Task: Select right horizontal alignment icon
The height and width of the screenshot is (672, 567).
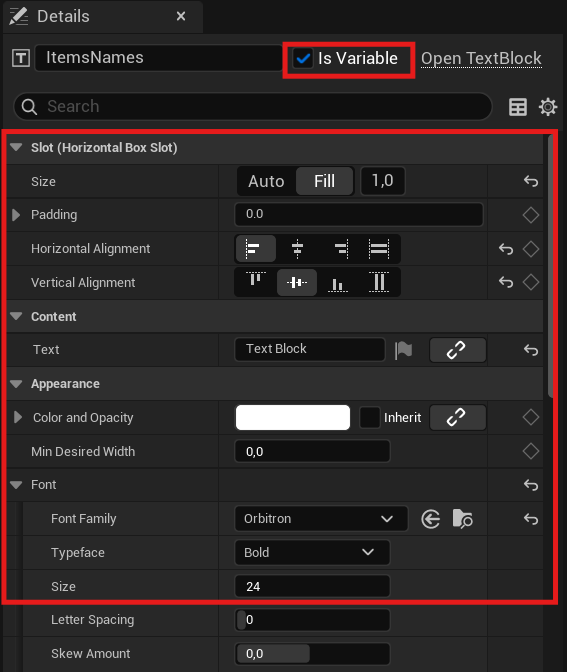Action: point(341,249)
